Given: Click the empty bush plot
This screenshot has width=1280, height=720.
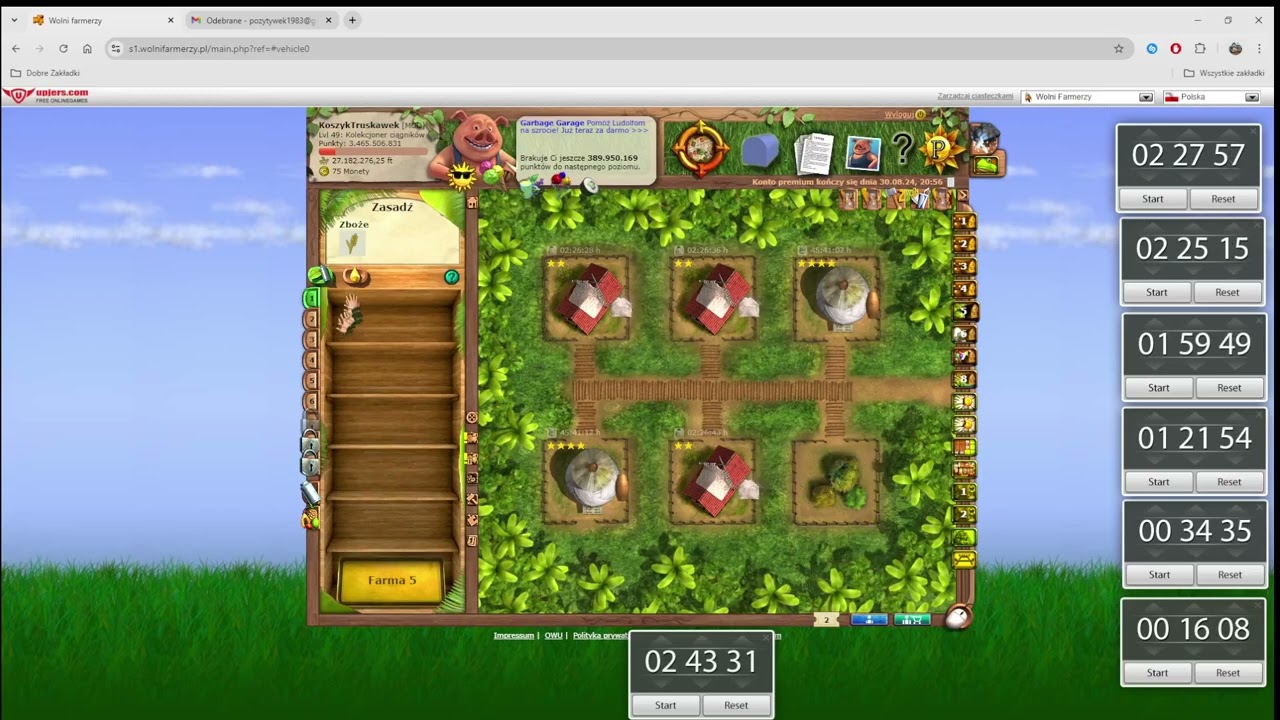Looking at the screenshot, I should click(837, 483).
